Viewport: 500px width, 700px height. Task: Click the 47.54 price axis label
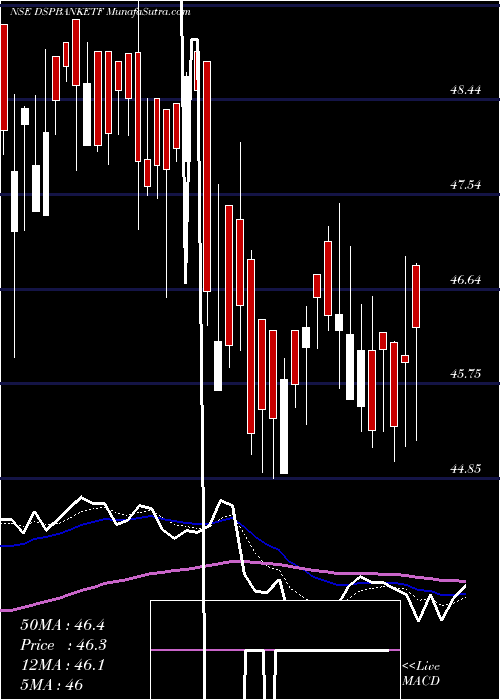tap(466, 184)
